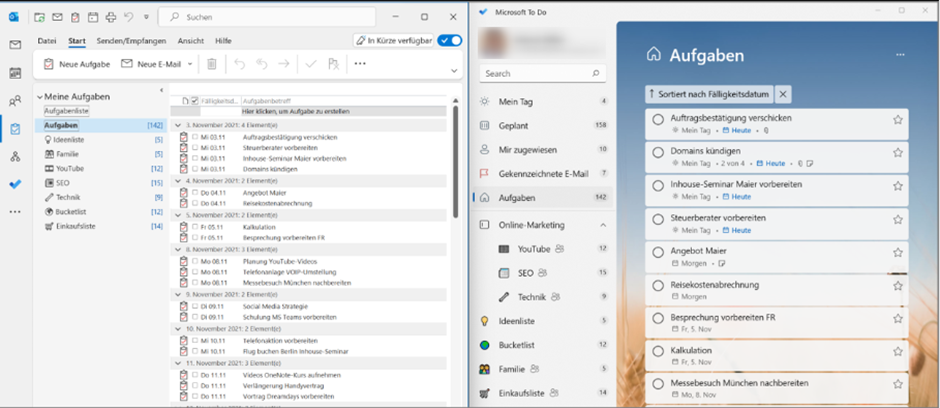Screen dimensions: 940x408
Task: Switch to the Ansicht tab
Action: (x=191, y=41)
